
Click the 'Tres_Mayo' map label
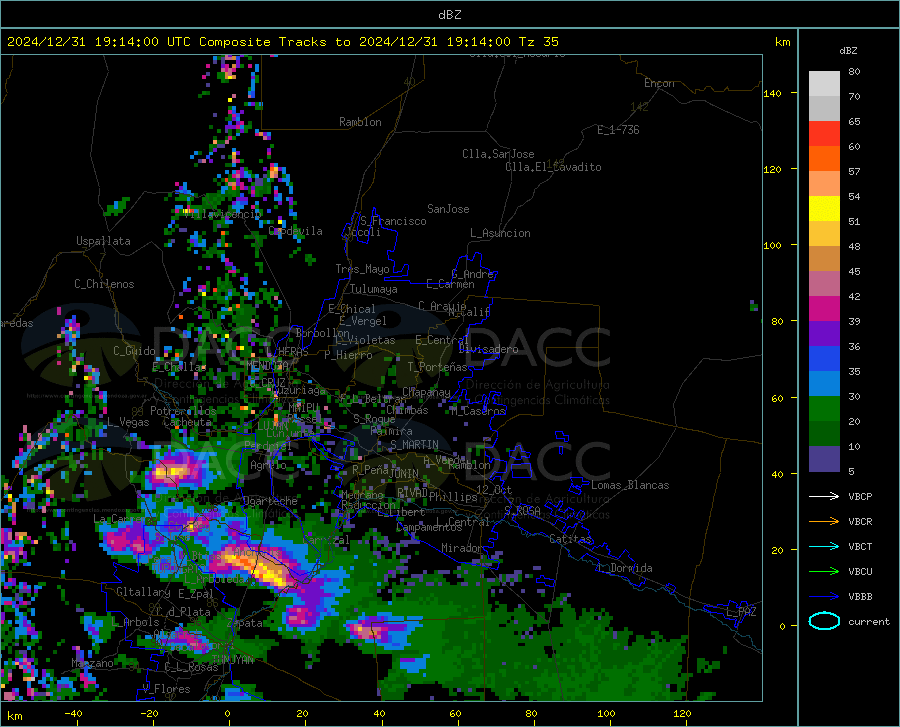[362, 269]
